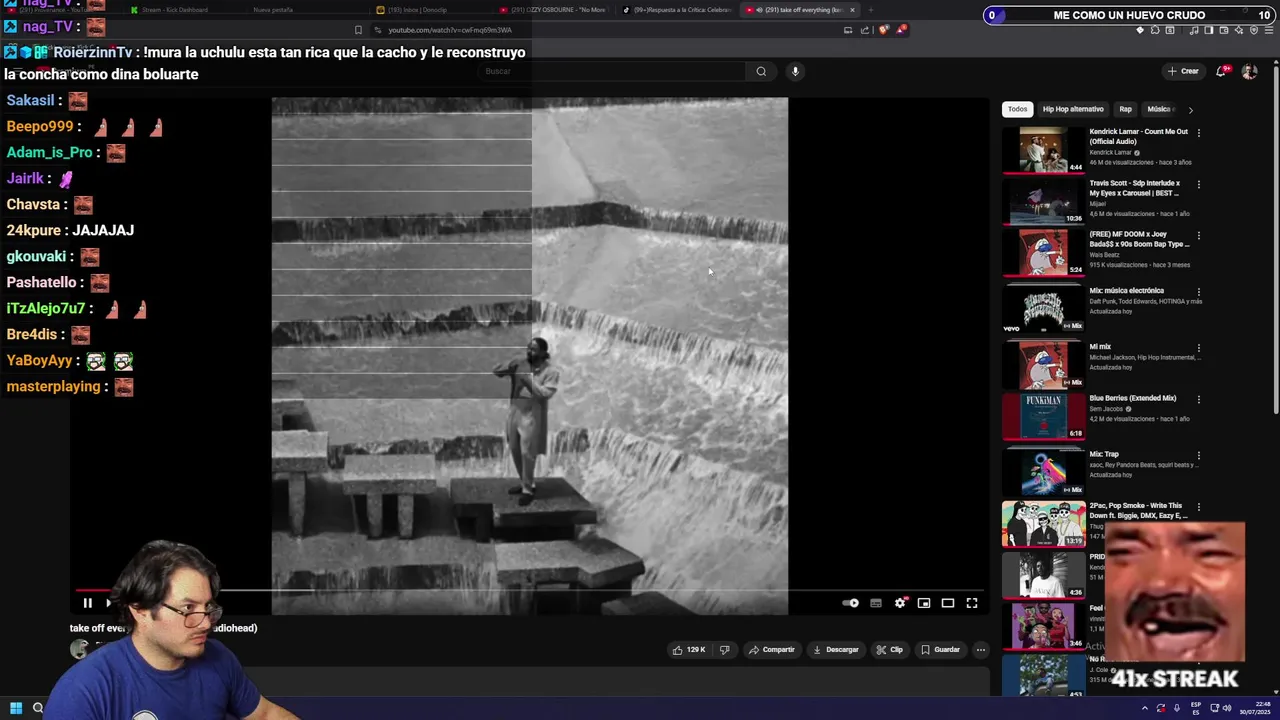Click Brave Rewards triangle icon

pos(901,30)
